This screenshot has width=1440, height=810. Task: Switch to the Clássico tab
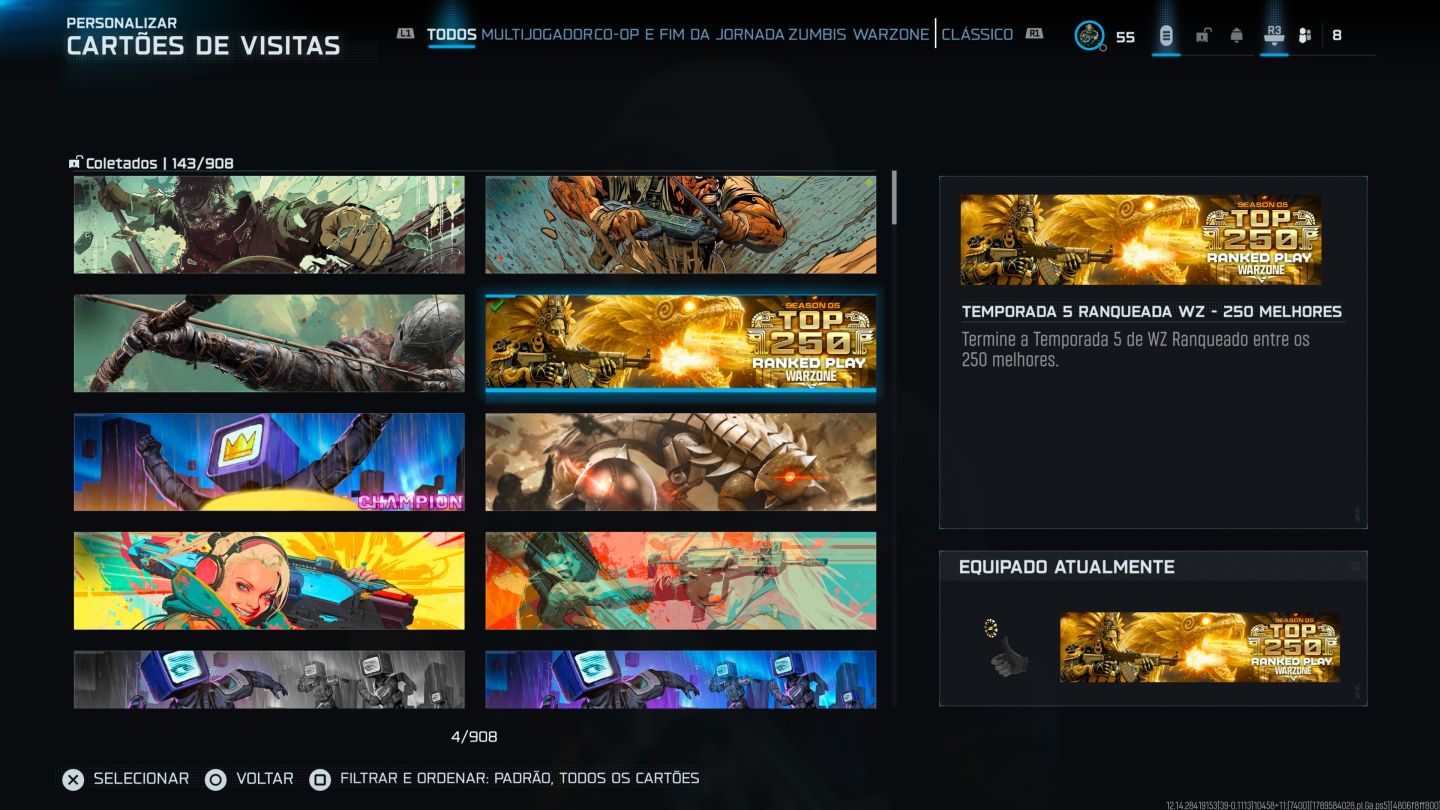point(977,34)
